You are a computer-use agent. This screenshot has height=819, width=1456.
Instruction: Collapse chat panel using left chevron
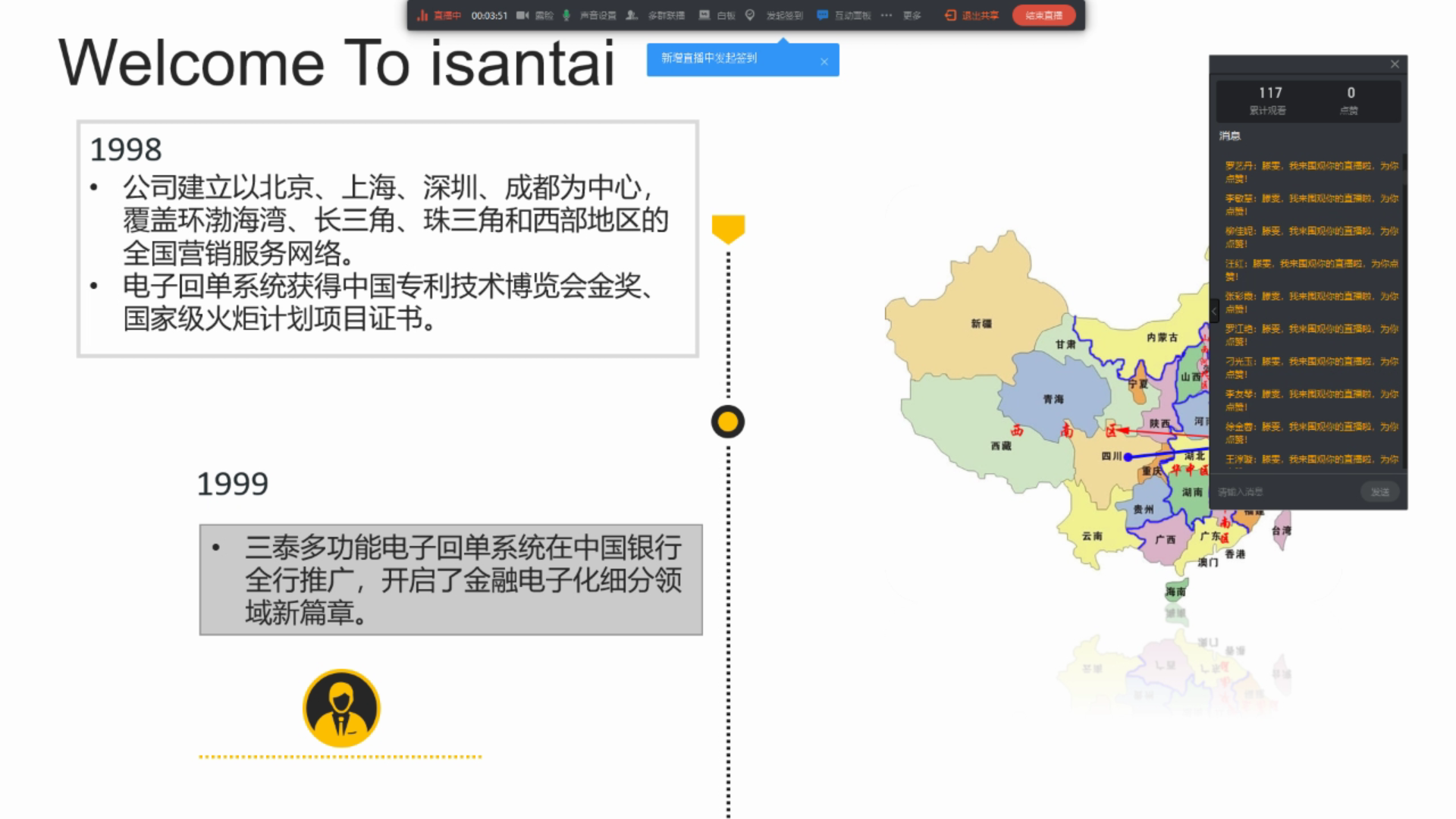tap(1214, 310)
